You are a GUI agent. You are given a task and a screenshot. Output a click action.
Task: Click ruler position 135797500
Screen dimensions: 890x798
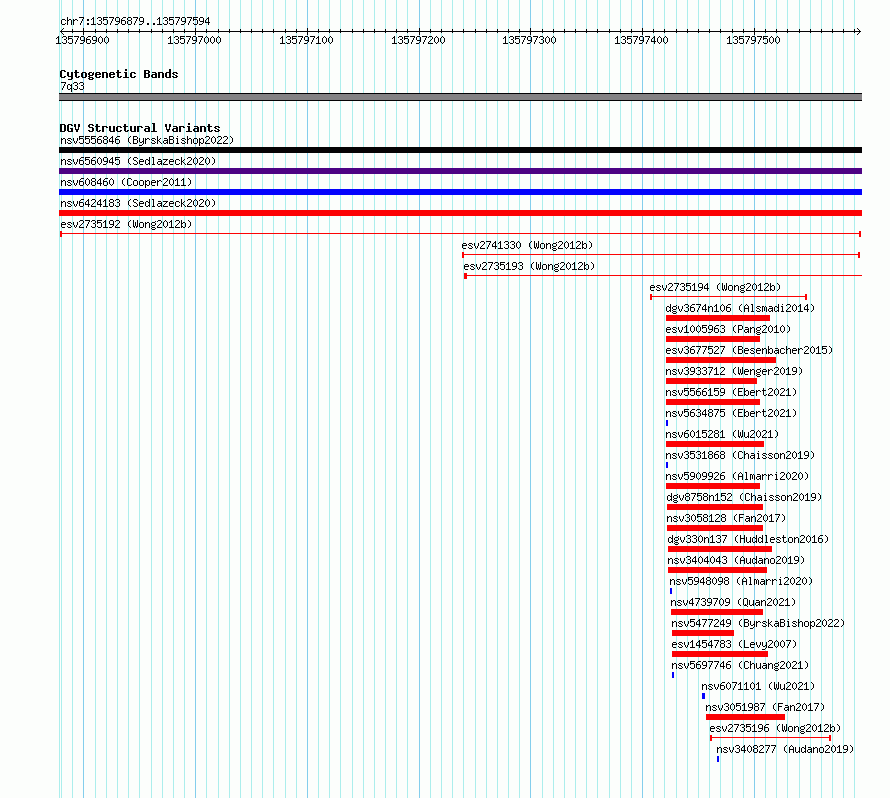tap(753, 40)
